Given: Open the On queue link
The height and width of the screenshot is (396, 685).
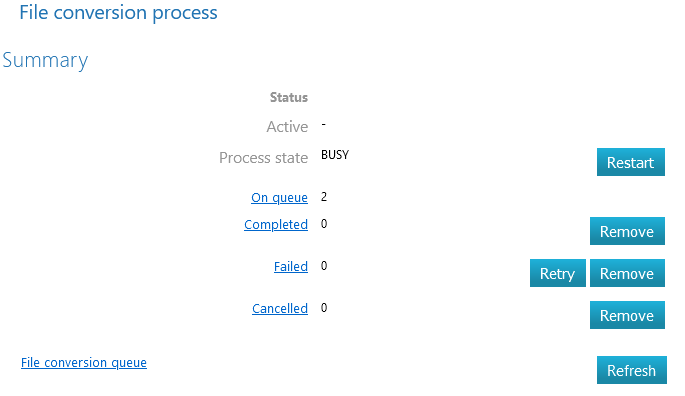Looking at the screenshot, I should point(279,198).
